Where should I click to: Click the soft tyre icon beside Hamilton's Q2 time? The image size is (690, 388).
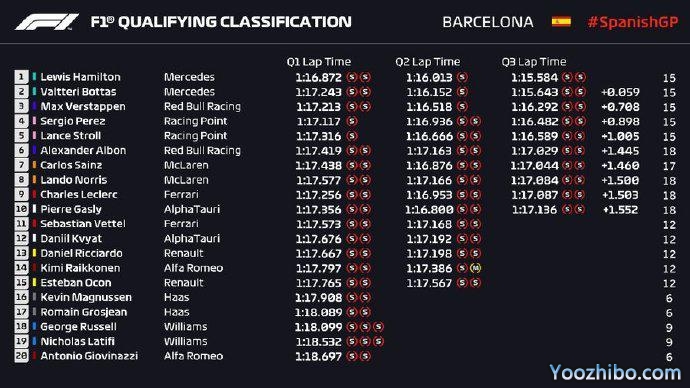[462, 77]
